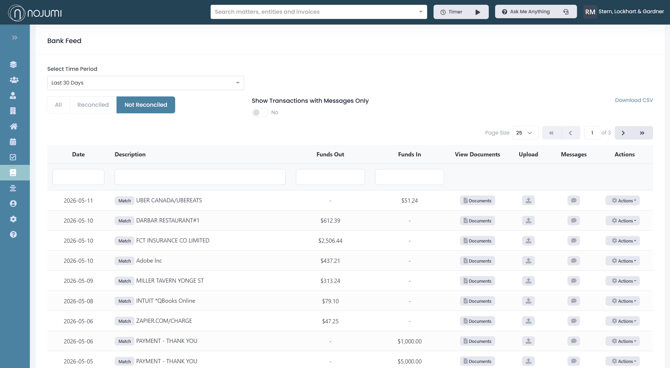
Task: Open the settings gear sidebar icon
Action: point(13,219)
